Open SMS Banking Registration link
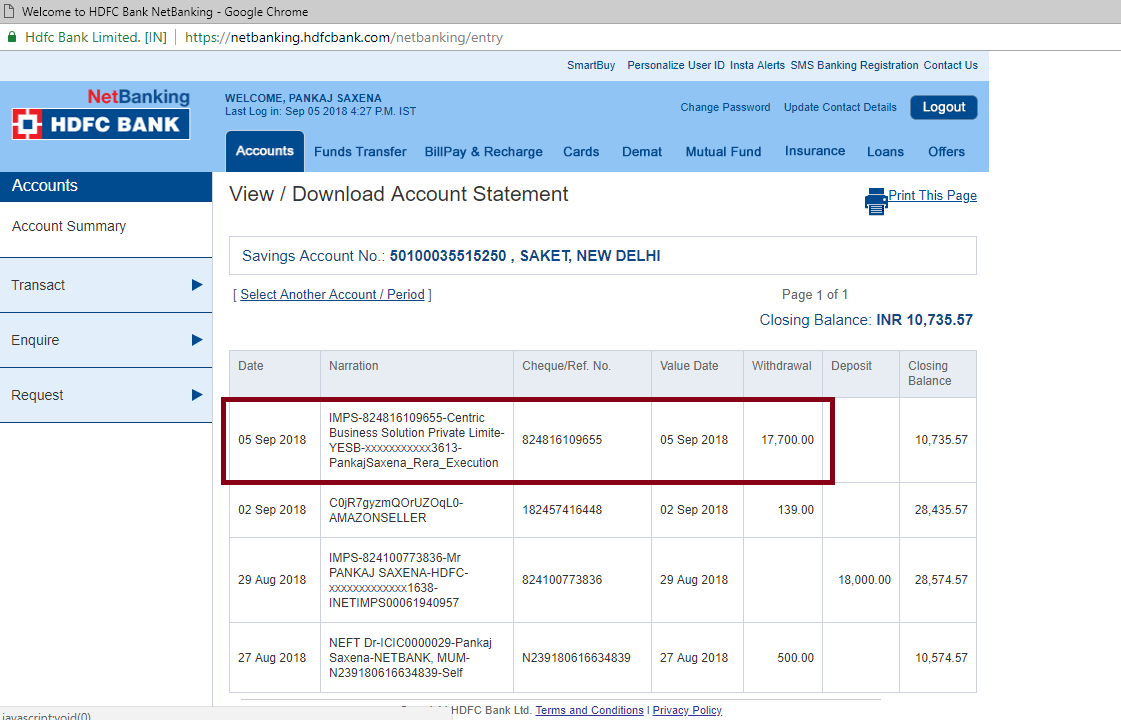This screenshot has width=1121, height=720. pyautogui.click(x=854, y=65)
